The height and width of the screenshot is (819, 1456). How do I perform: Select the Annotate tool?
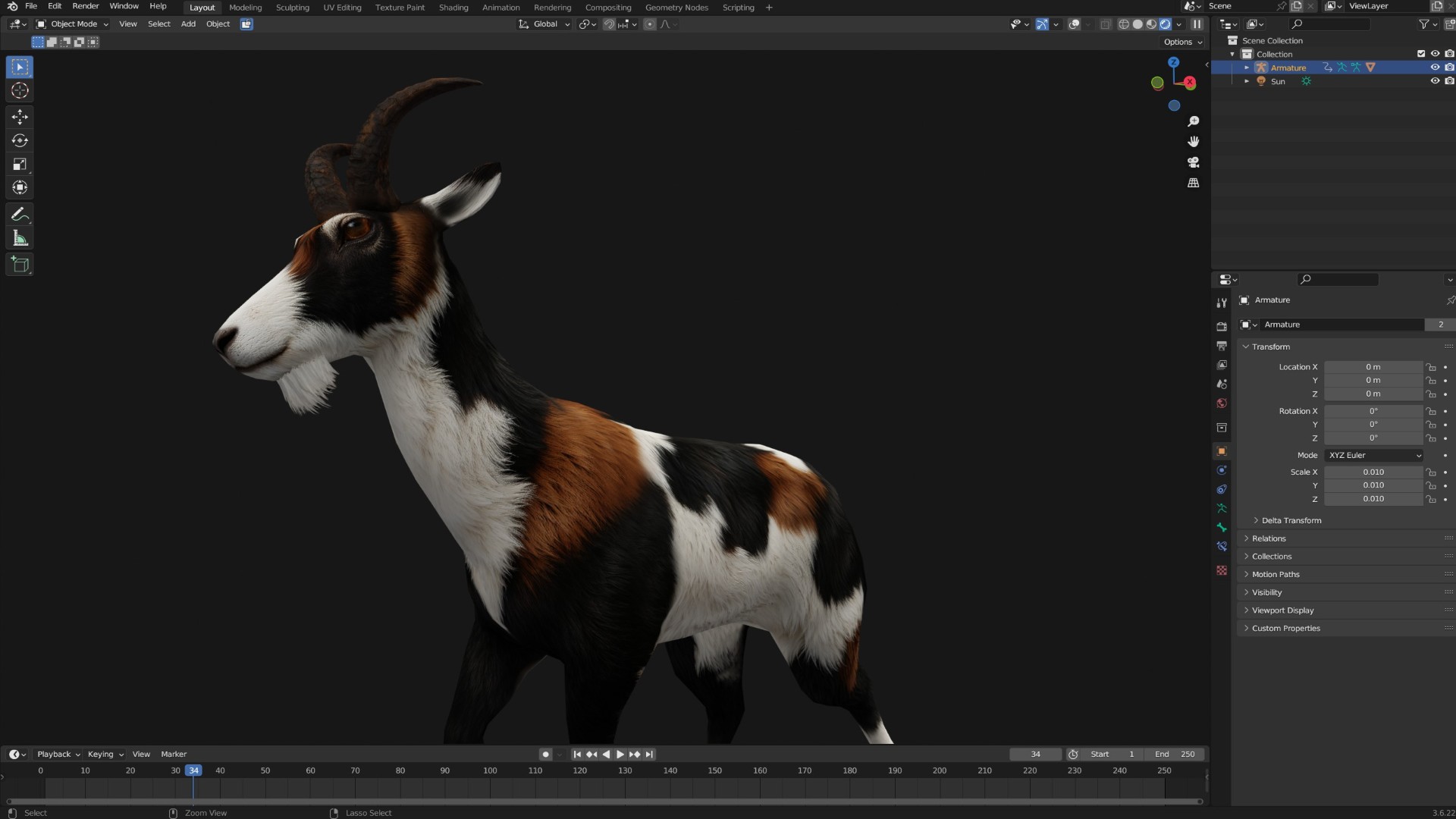(x=20, y=215)
